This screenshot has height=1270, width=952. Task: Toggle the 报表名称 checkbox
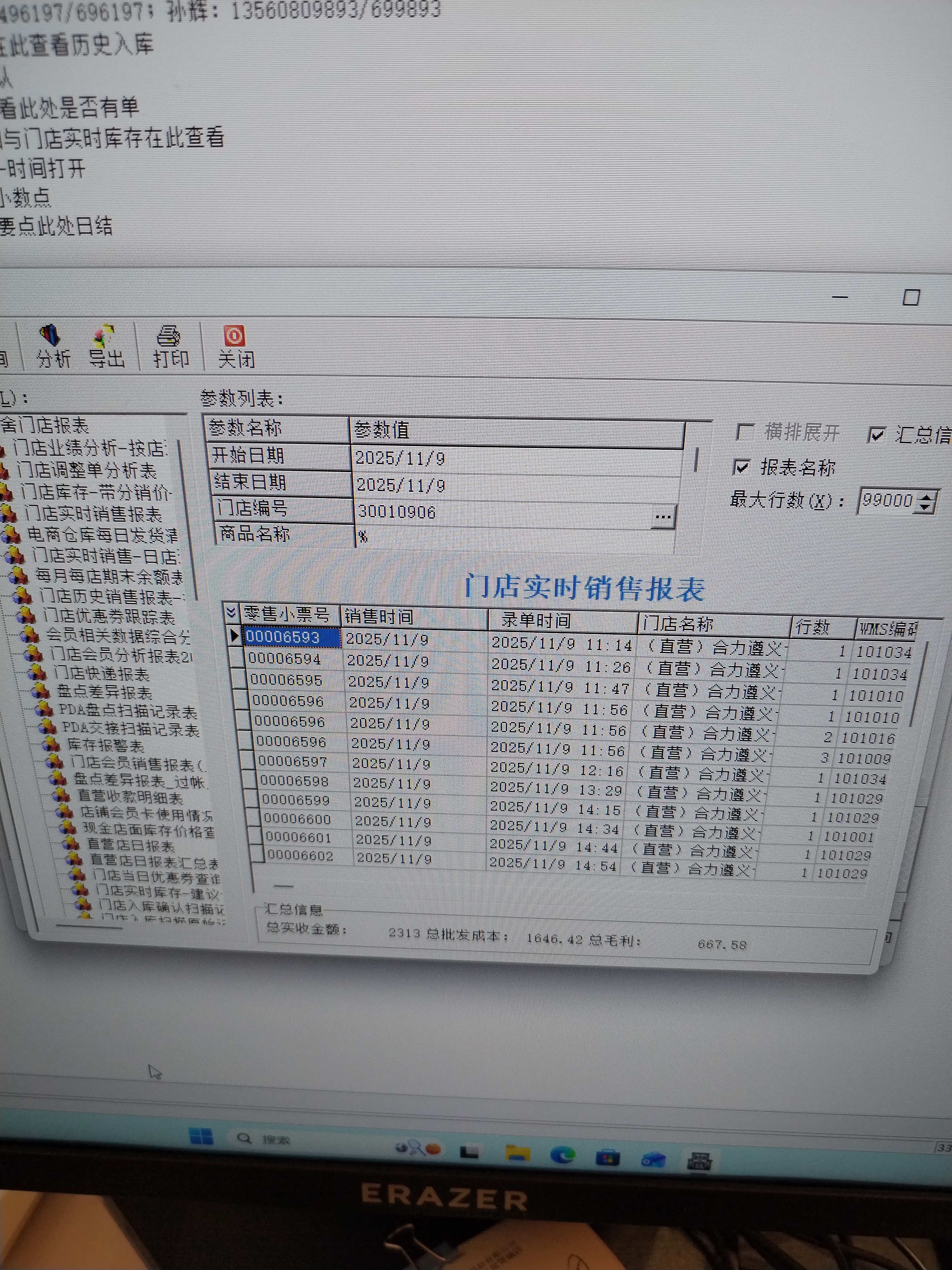point(741,467)
